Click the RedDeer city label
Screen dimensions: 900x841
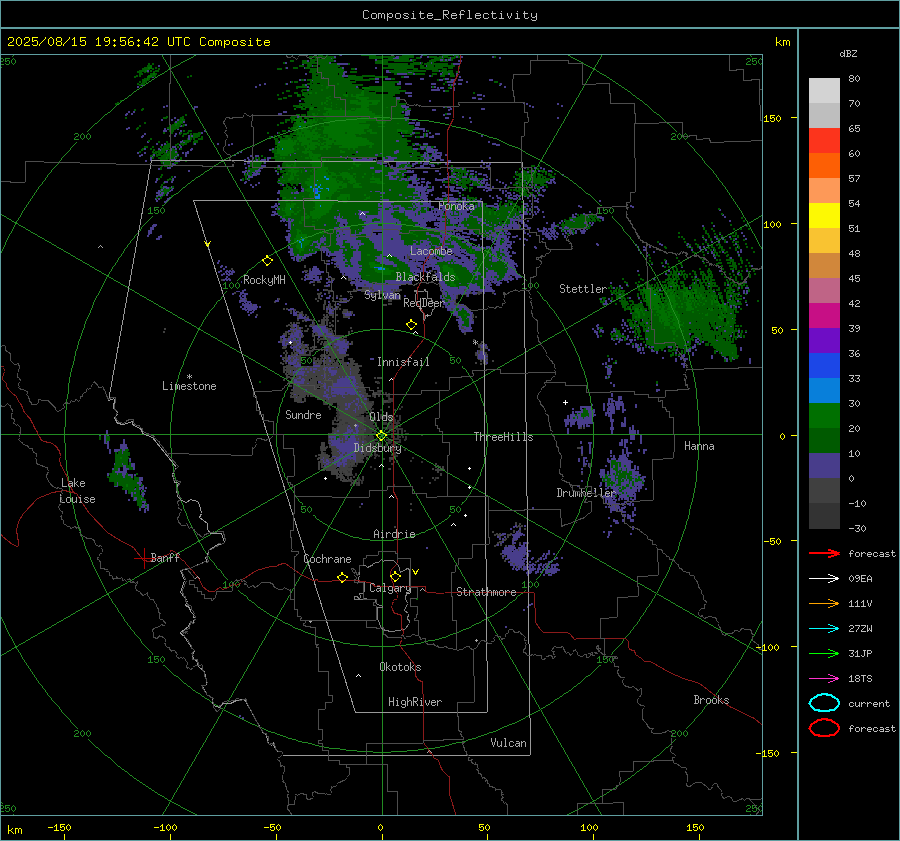point(424,303)
